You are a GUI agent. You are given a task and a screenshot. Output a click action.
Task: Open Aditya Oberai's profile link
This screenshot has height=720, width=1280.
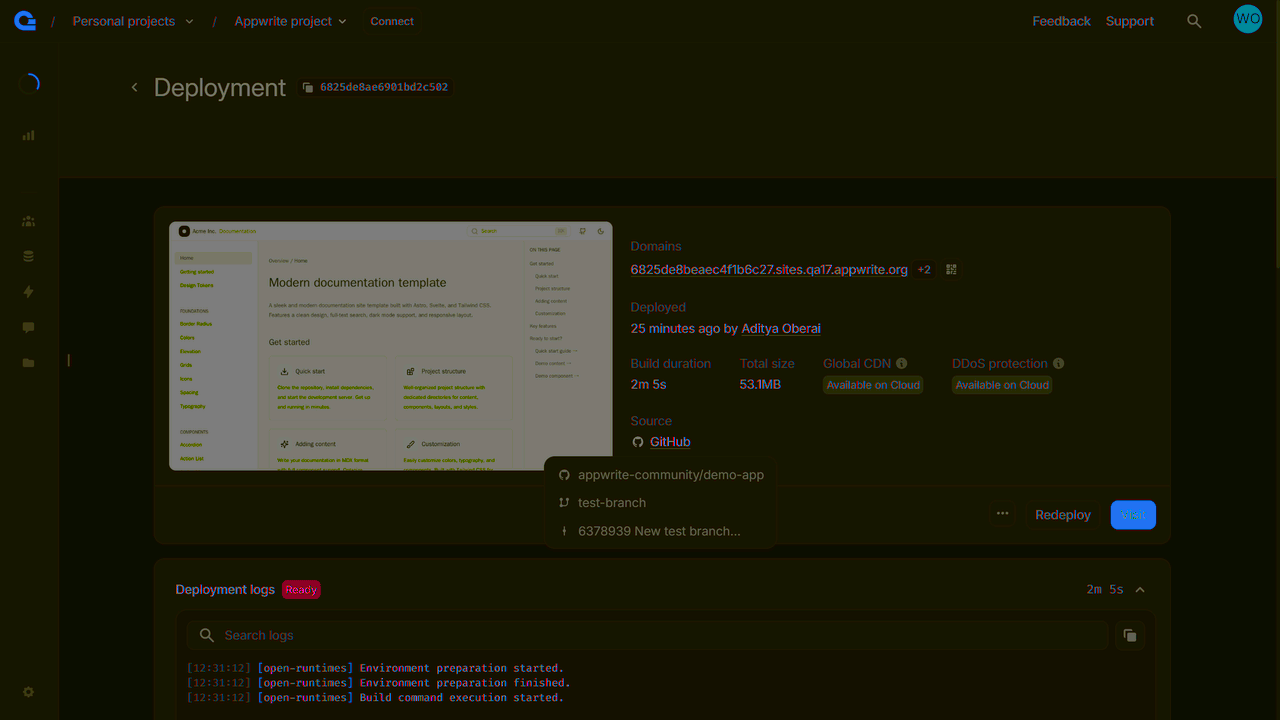(x=780, y=328)
